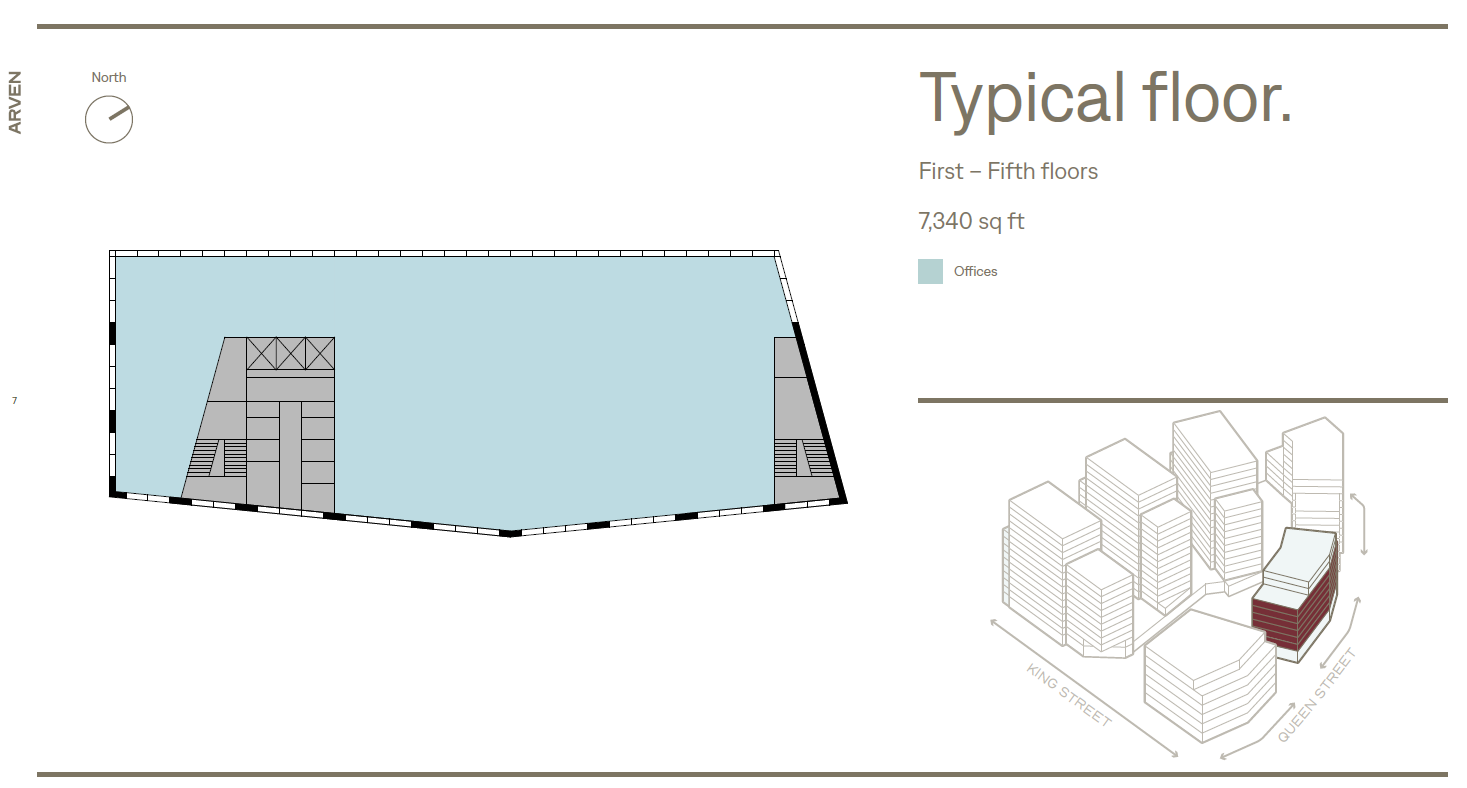Click page number 7 in left margin
1467x788 pixels.
pyautogui.click(x=14, y=401)
